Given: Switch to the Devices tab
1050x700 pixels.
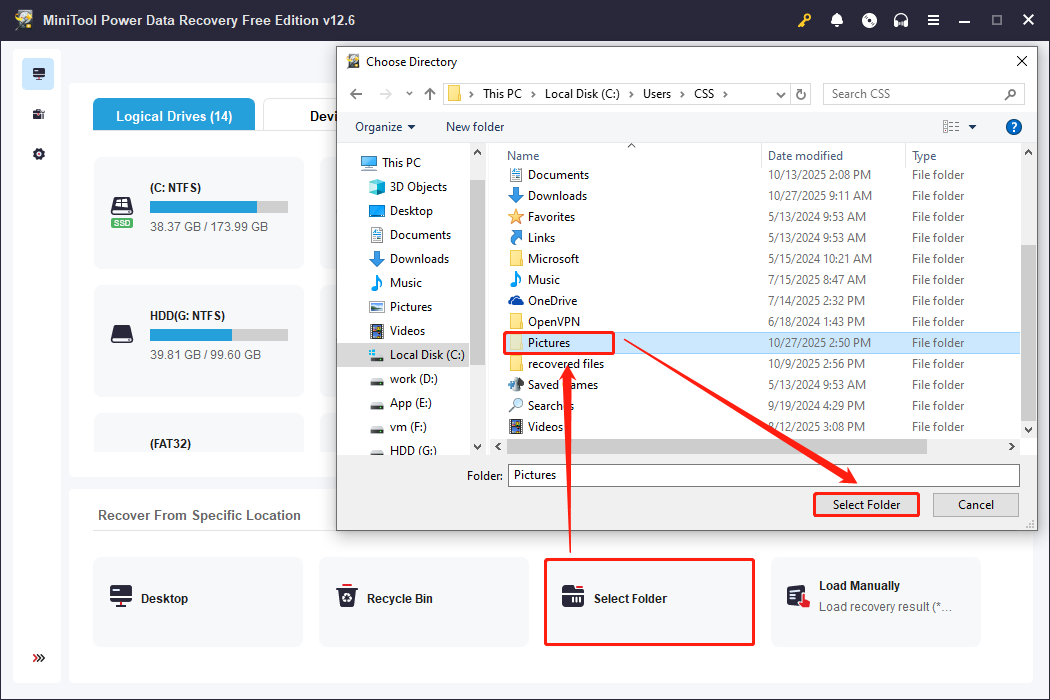Looking at the screenshot, I should coord(322,115).
